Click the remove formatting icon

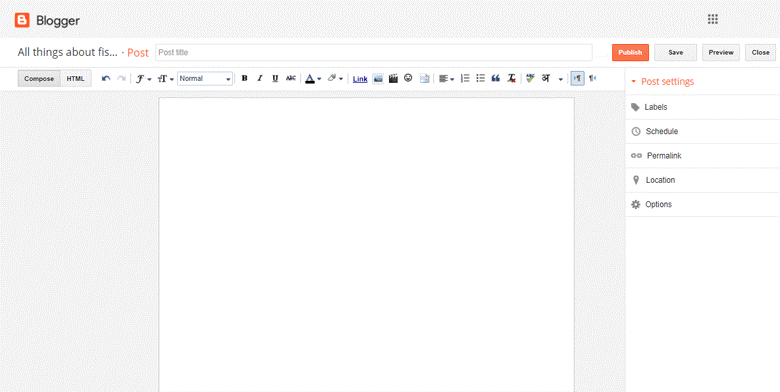(x=511, y=79)
